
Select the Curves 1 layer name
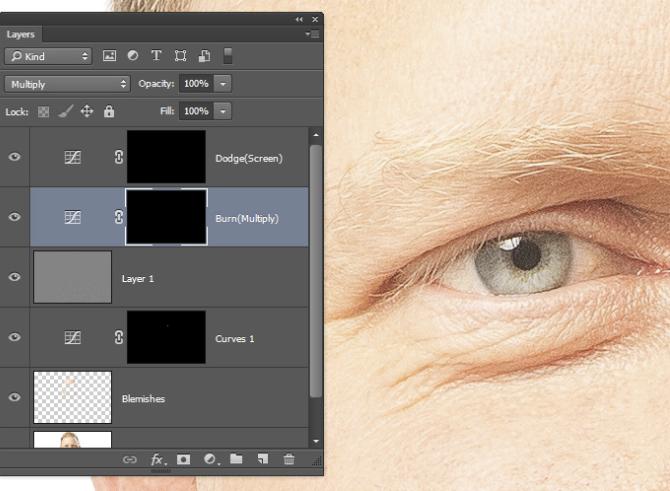pyautogui.click(x=235, y=338)
